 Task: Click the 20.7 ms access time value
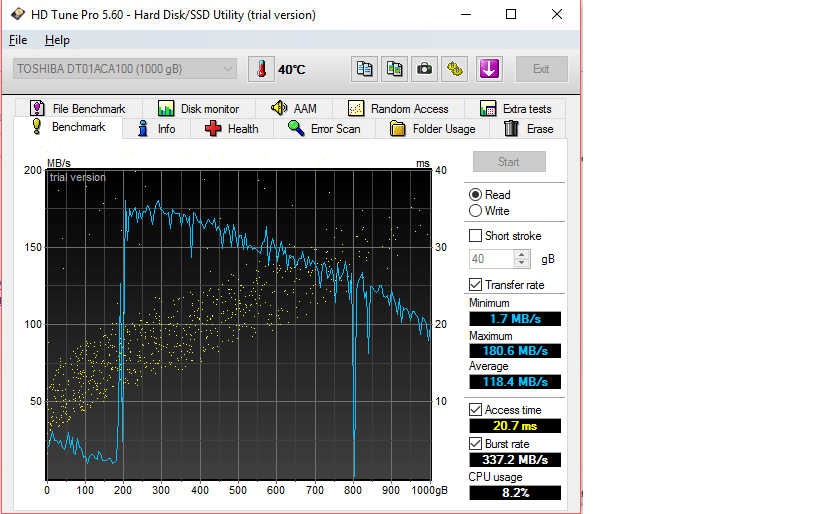515,426
